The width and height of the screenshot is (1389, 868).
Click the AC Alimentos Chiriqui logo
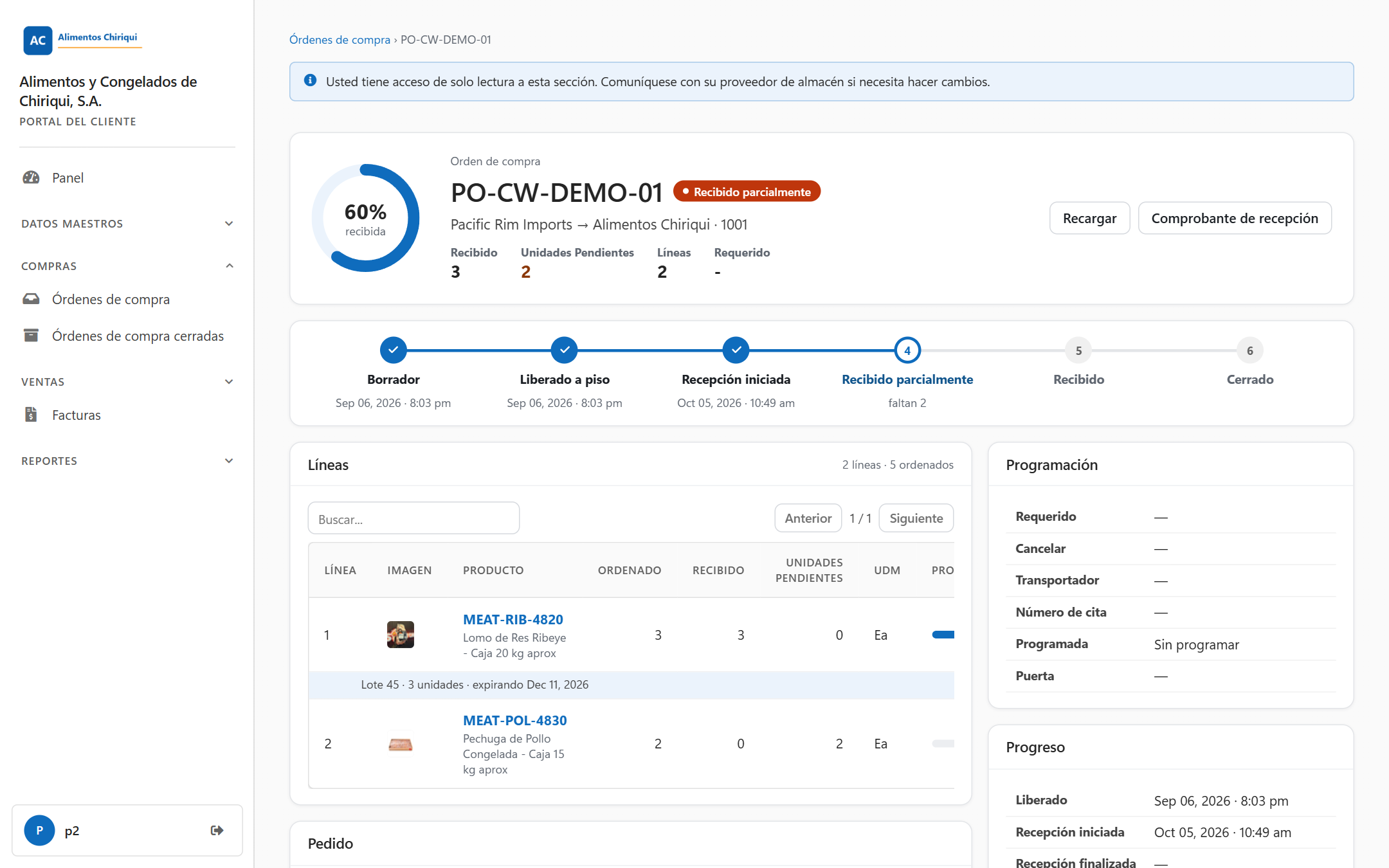click(x=82, y=40)
